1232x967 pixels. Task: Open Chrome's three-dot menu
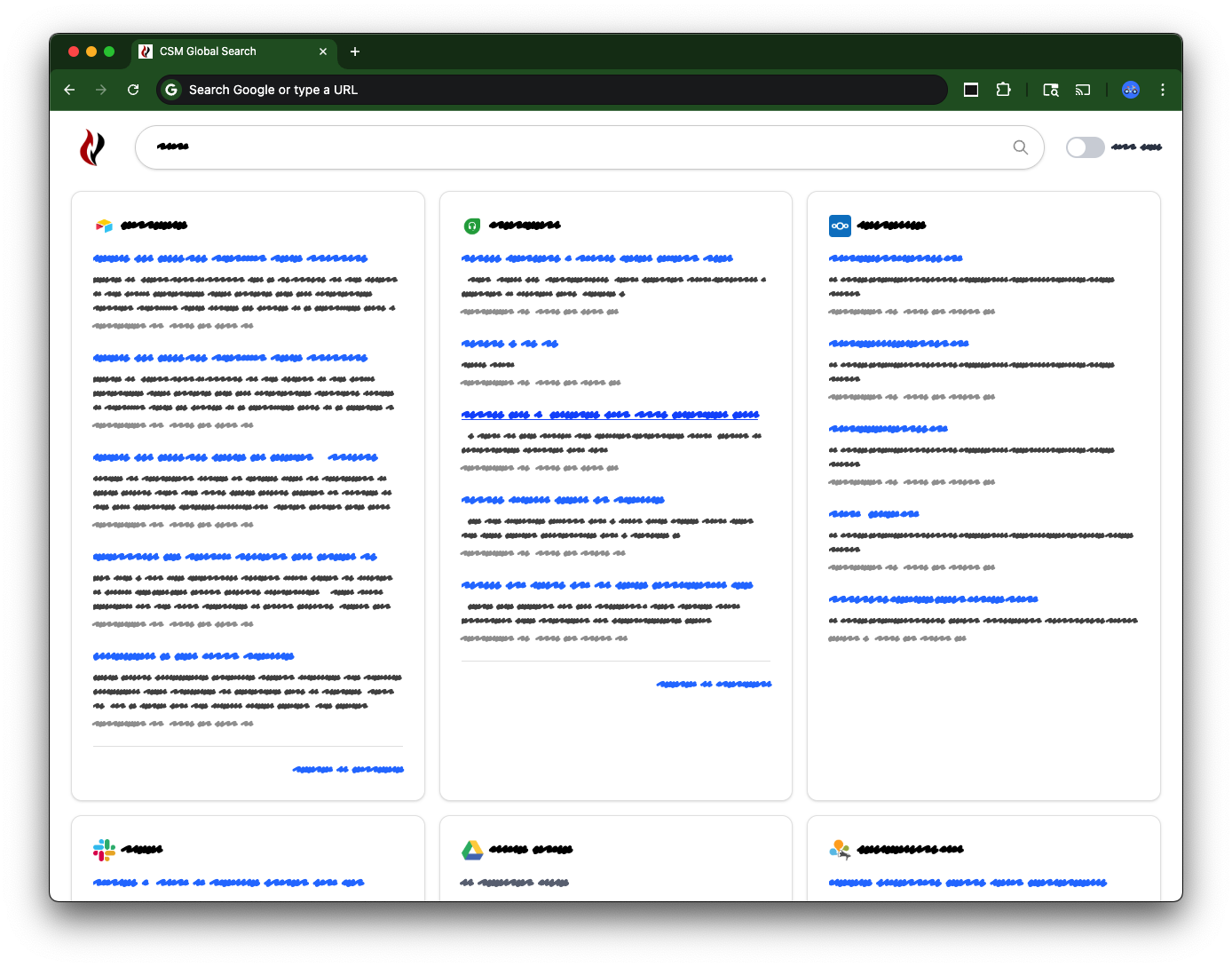pos(1162,90)
